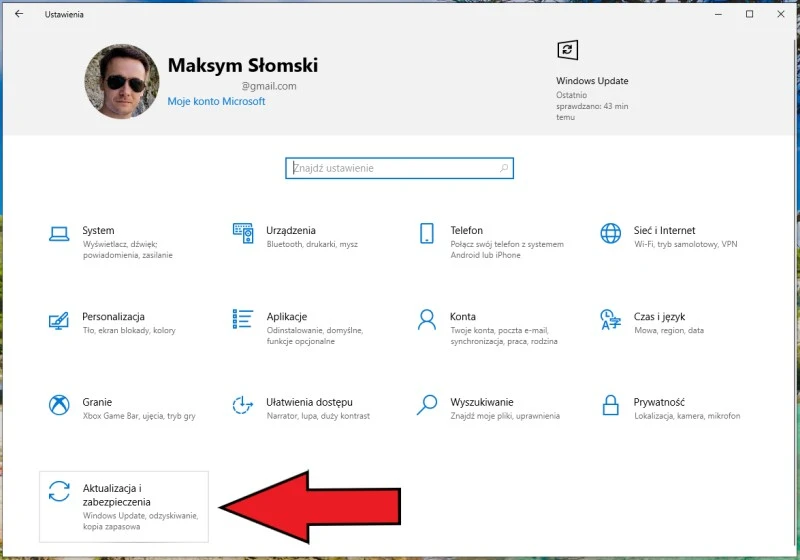Click 'Windows Update, odzyskiwanie, kopia zapasowa' text
This screenshot has width=800, height=560.
(x=140, y=521)
